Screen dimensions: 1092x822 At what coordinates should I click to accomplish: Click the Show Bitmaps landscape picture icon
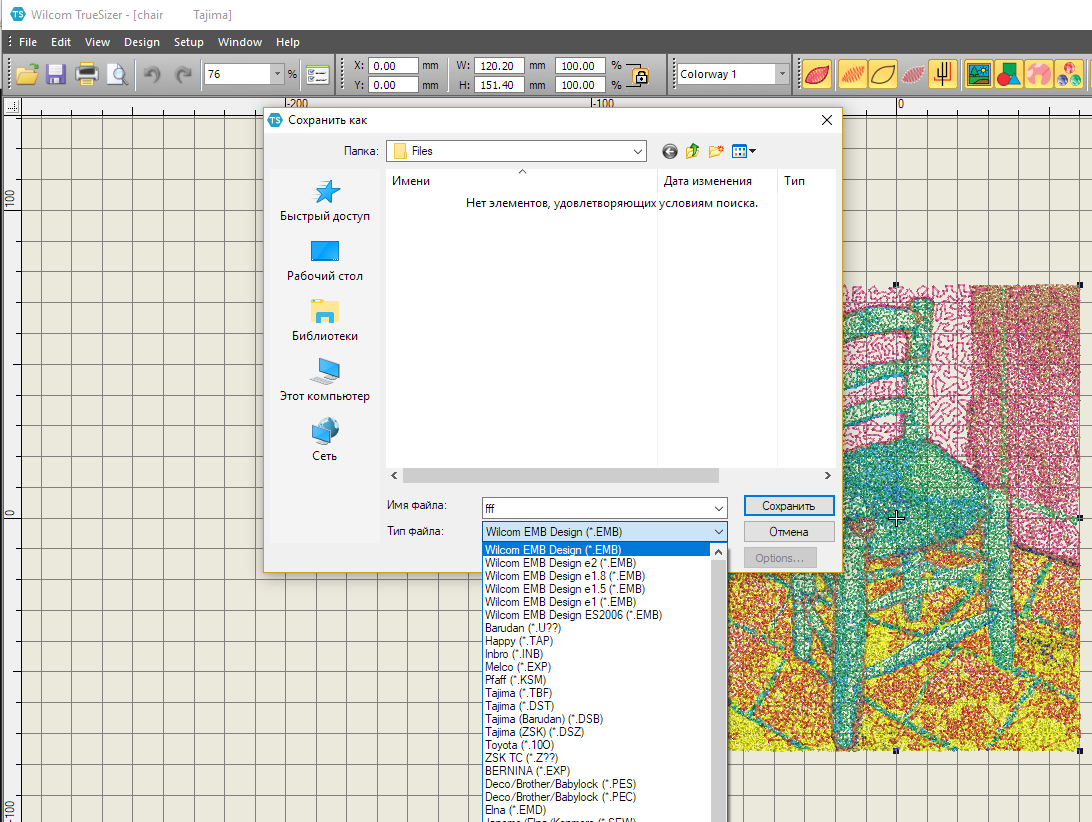[978, 74]
